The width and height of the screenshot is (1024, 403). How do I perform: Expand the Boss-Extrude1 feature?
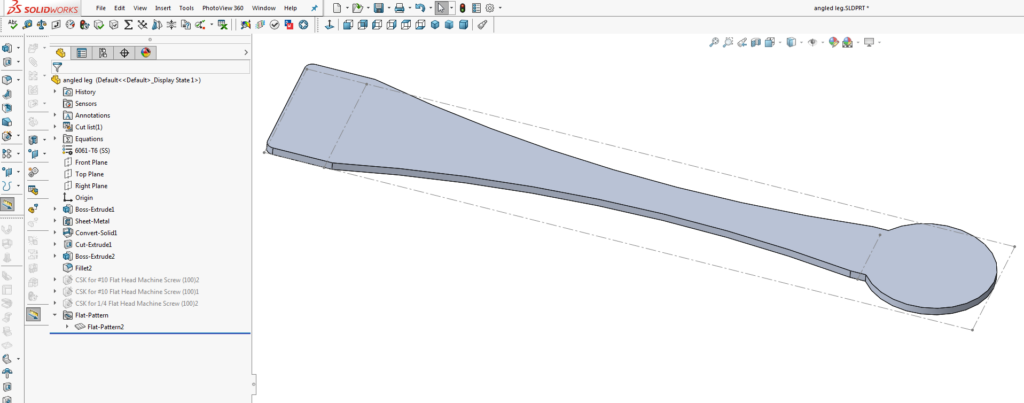coord(56,209)
